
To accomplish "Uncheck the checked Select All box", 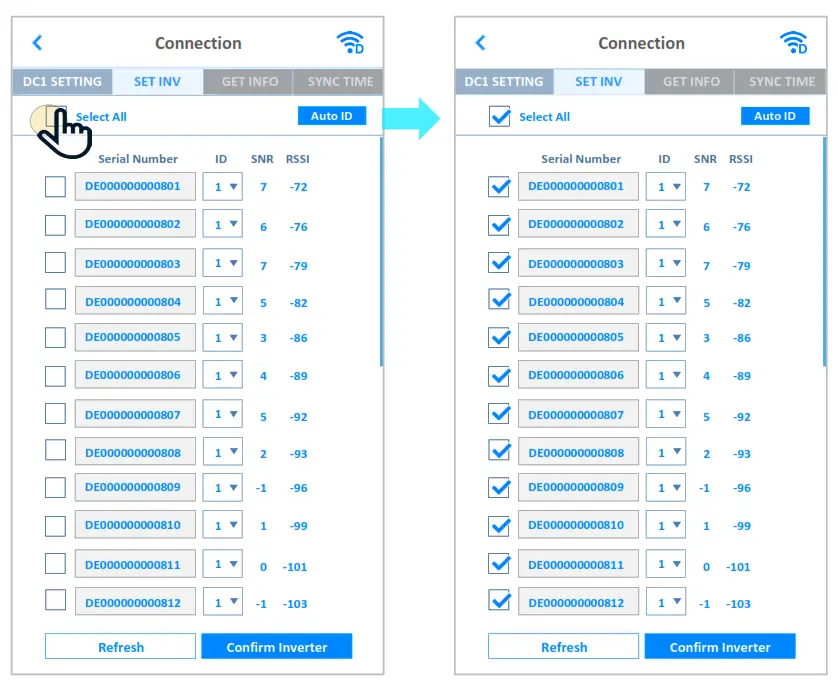I will (499, 117).
